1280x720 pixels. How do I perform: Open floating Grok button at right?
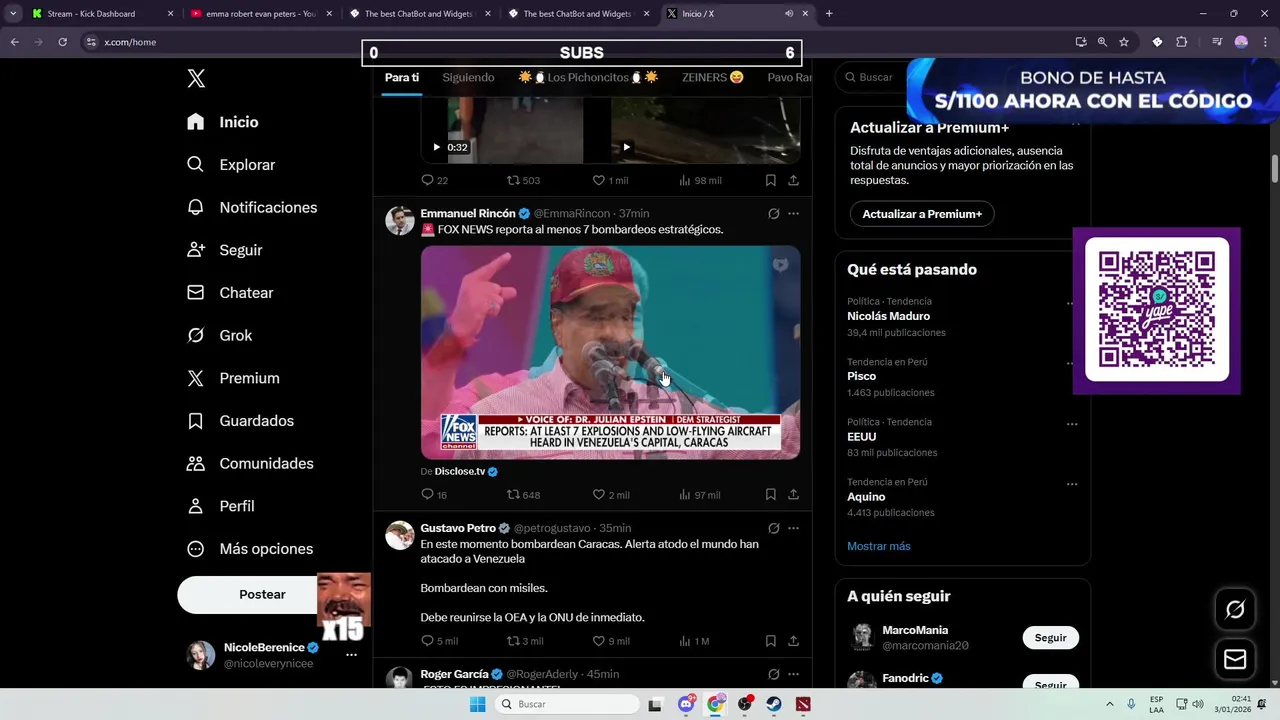(x=1235, y=609)
